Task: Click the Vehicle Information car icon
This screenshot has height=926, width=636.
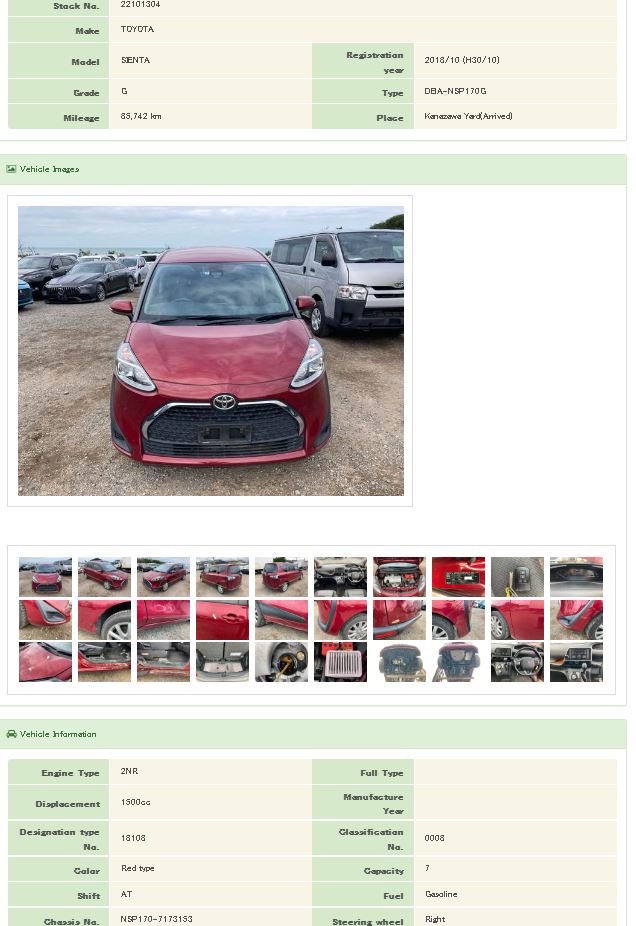Action: coord(11,734)
